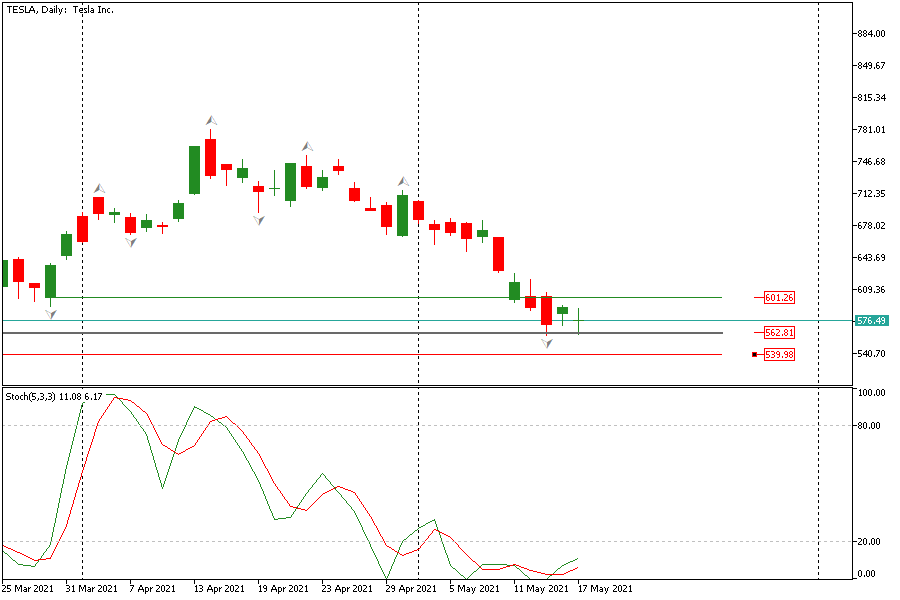The height and width of the screenshot is (600, 900).
Task: Click the '13 Apr 2021' date label
Action: click(x=219, y=589)
